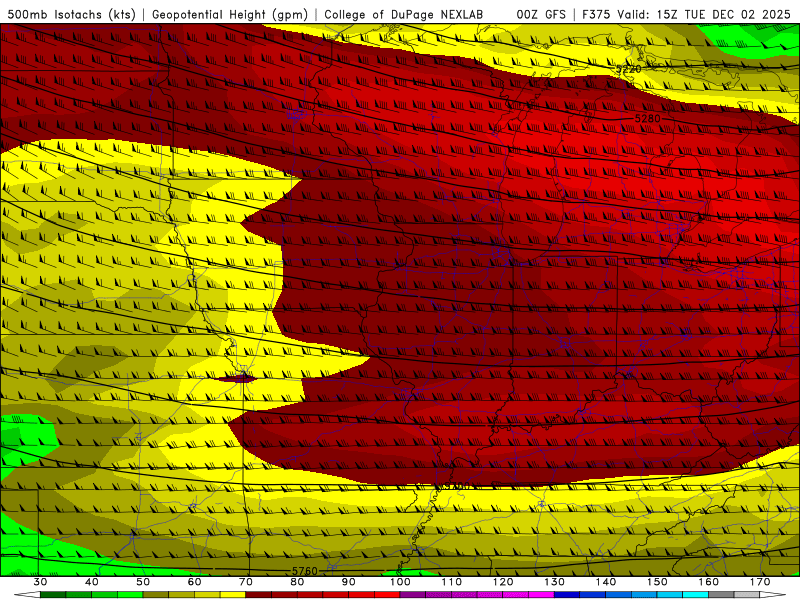800x600 pixels.
Task: Click the darkest green swatch on the color bar
Action: (x=53, y=595)
